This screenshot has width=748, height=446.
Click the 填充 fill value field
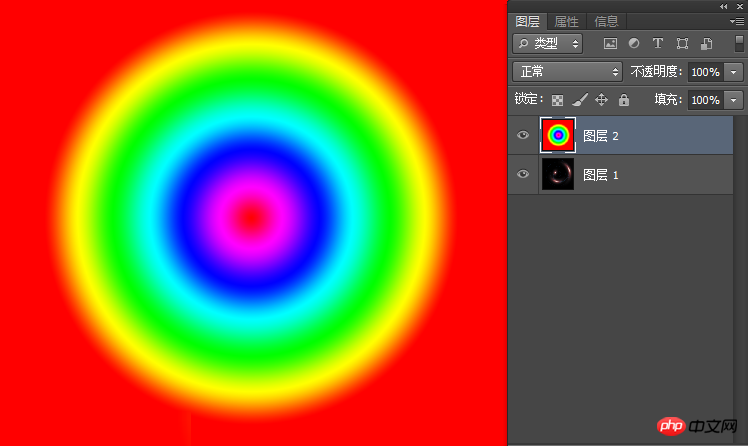tap(706, 100)
